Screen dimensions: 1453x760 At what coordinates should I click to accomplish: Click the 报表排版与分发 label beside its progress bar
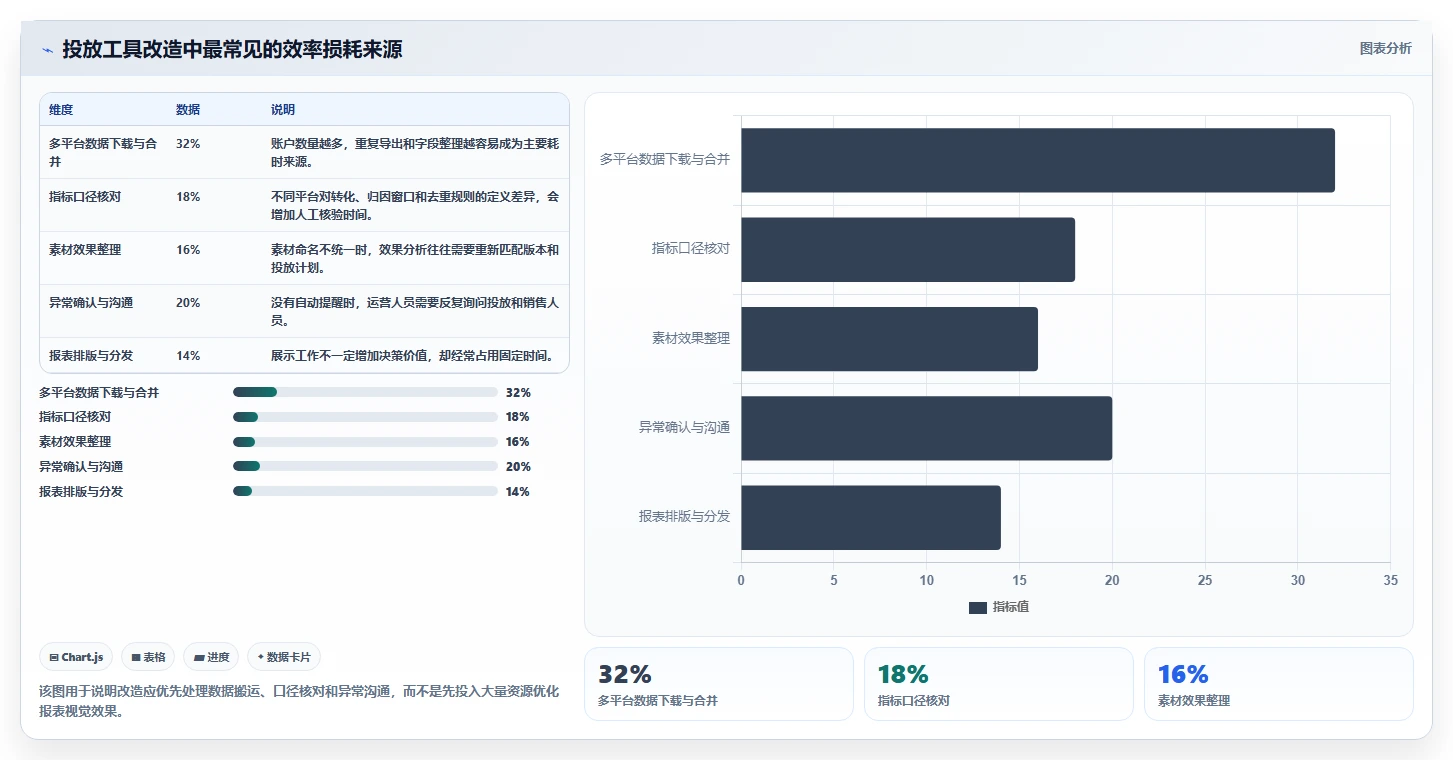point(81,492)
